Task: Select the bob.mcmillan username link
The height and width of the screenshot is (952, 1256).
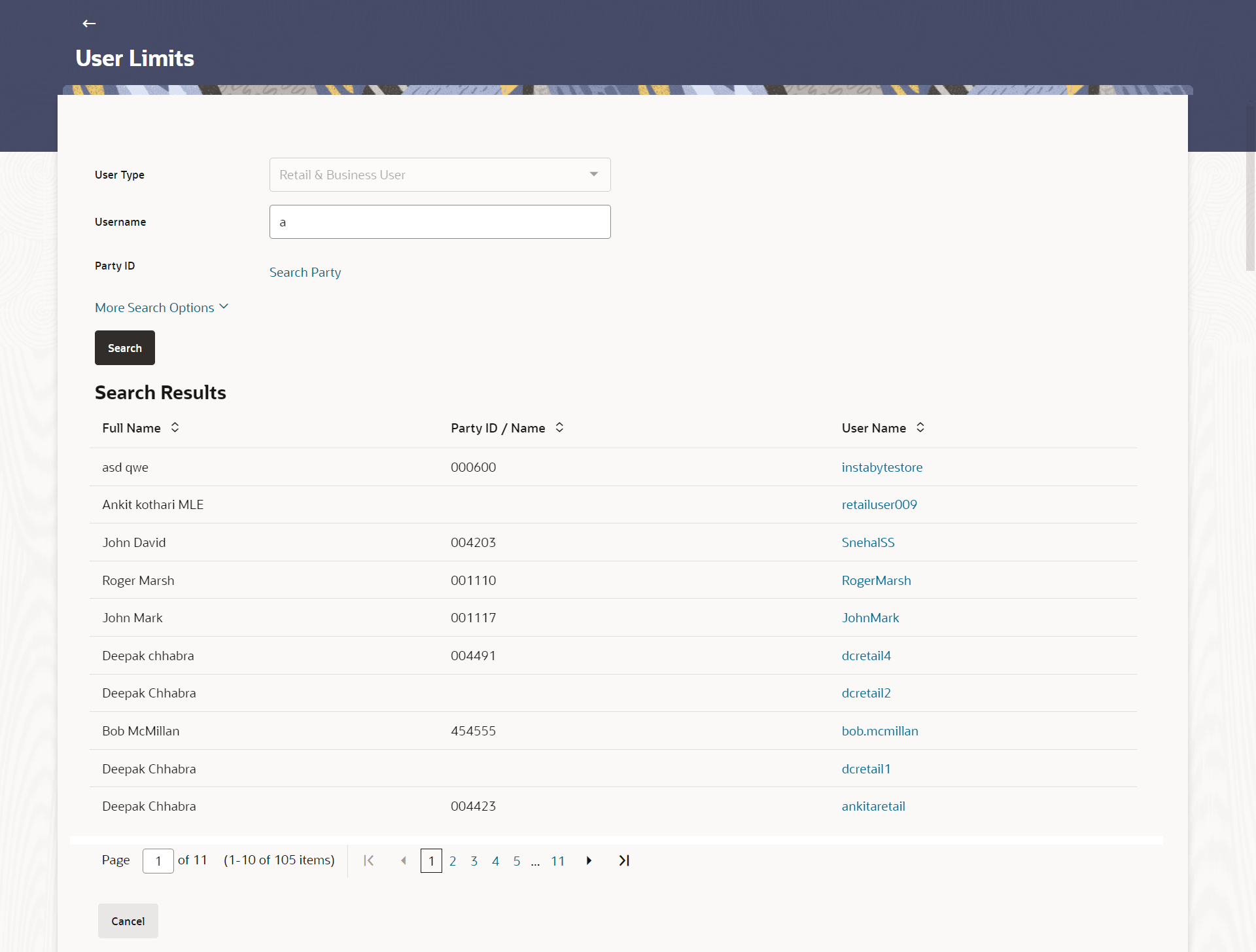Action: (880, 731)
